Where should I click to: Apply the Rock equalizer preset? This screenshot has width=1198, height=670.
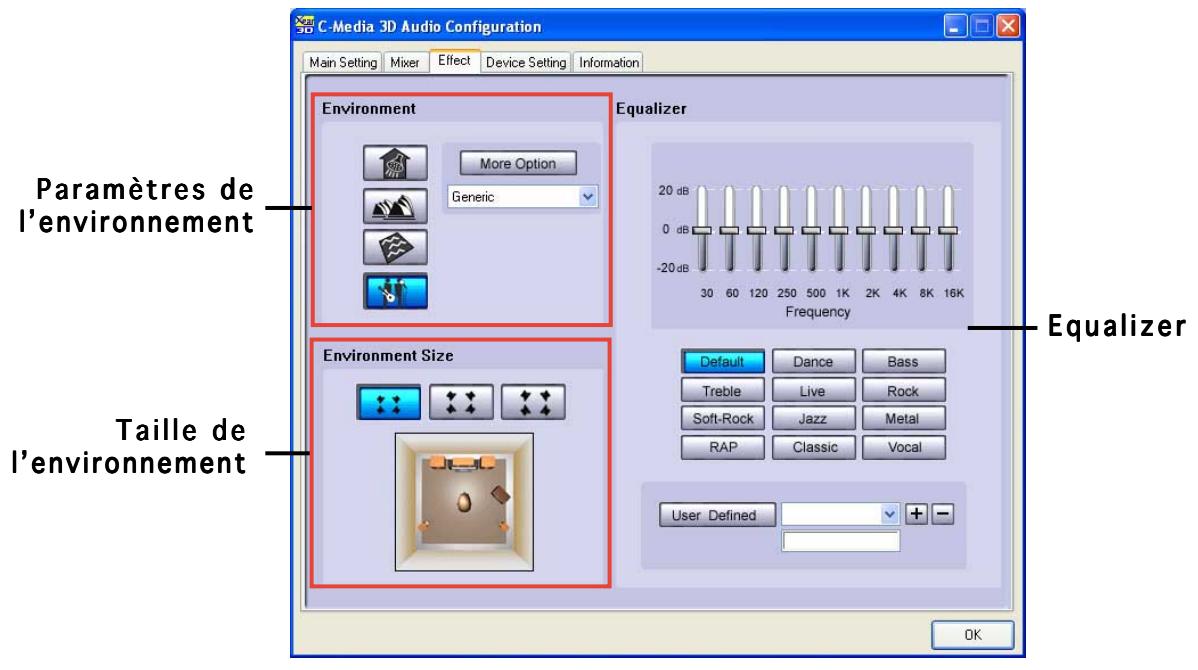[x=903, y=390]
